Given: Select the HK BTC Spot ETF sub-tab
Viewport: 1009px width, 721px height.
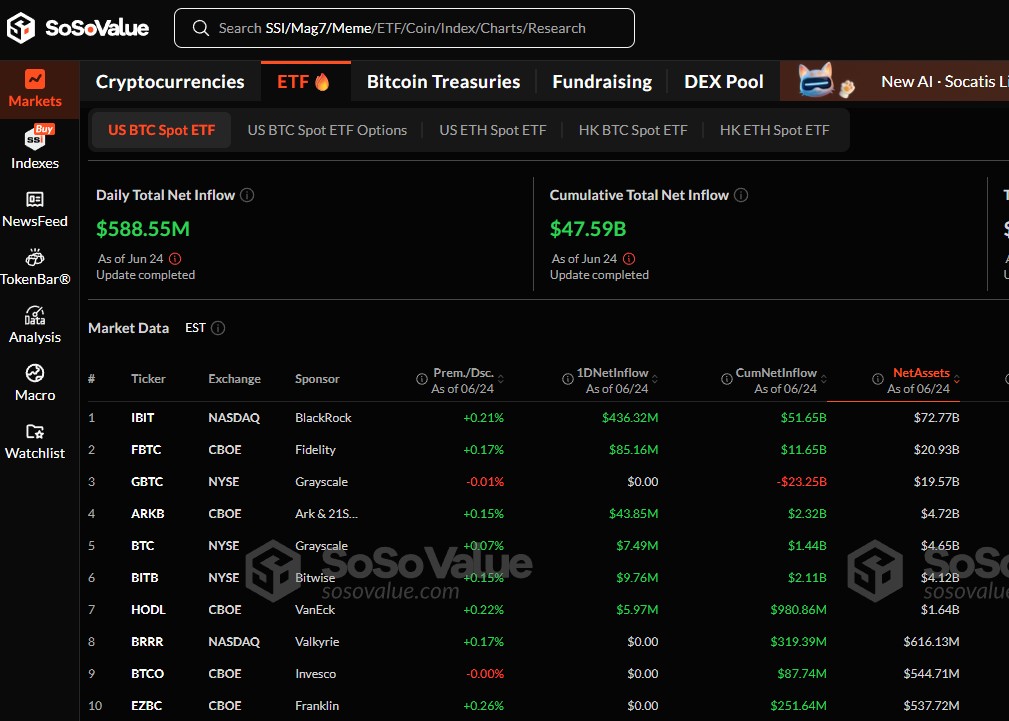Looking at the screenshot, I should 633,130.
